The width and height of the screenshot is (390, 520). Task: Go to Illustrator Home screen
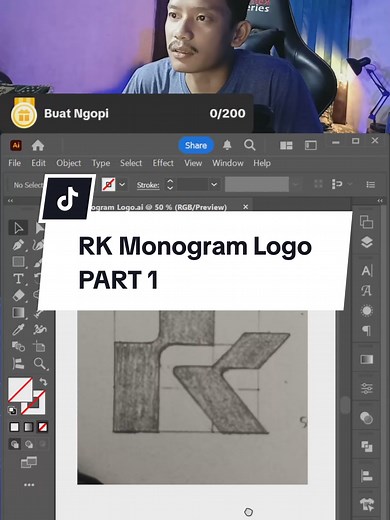click(x=38, y=145)
